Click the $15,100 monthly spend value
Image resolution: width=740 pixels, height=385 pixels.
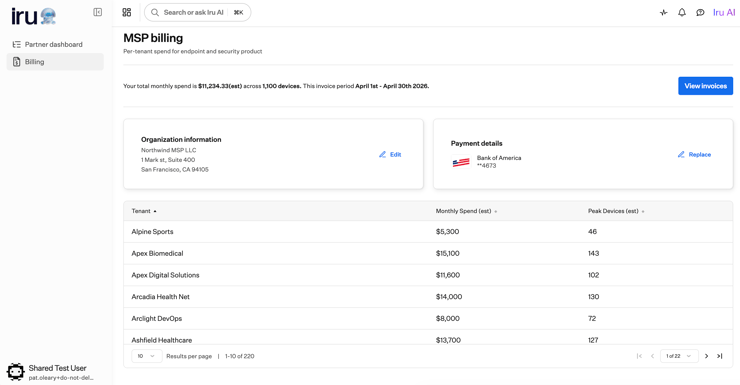tap(447, 253)
